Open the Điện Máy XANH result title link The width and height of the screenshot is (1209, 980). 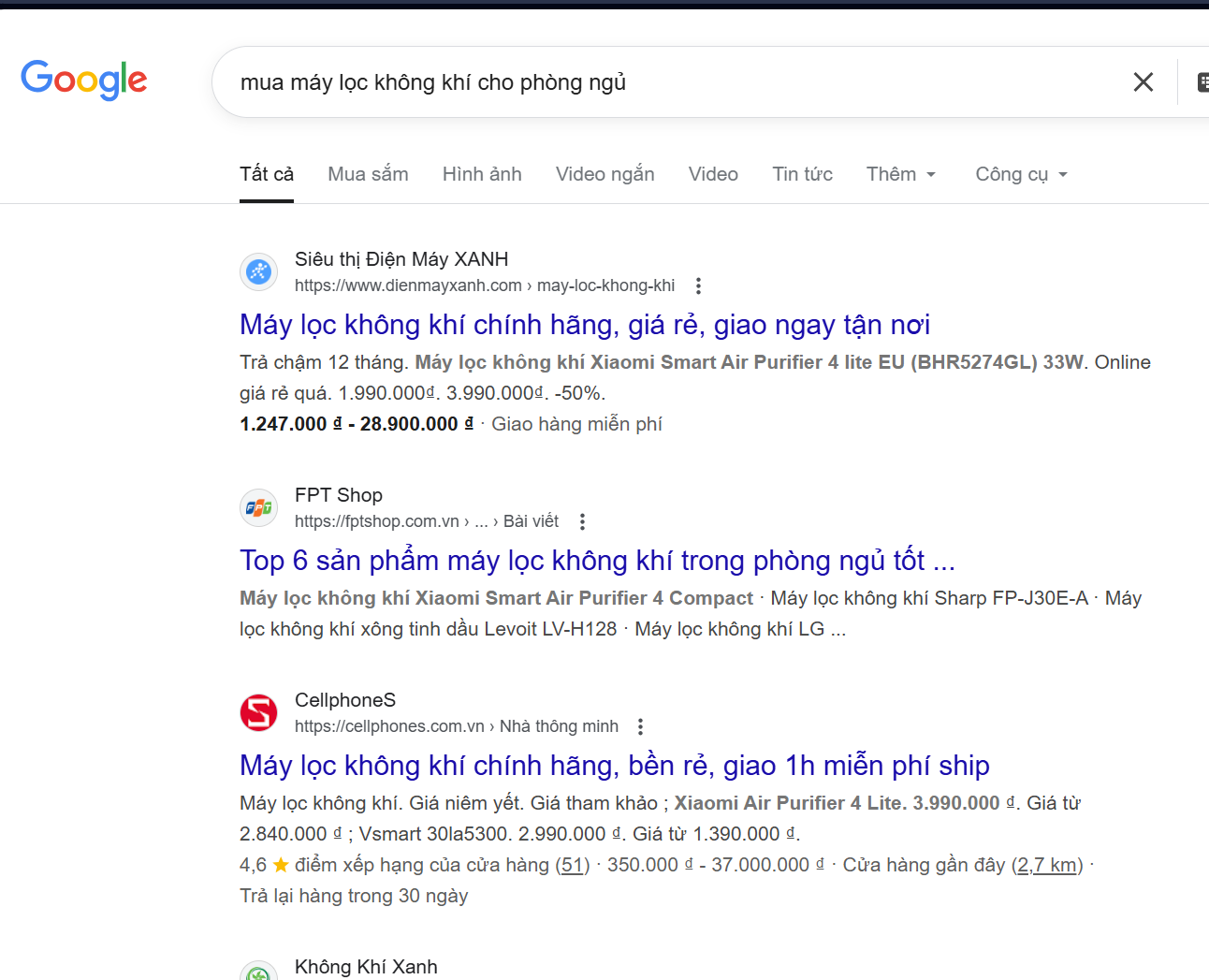tap(584, 325)
